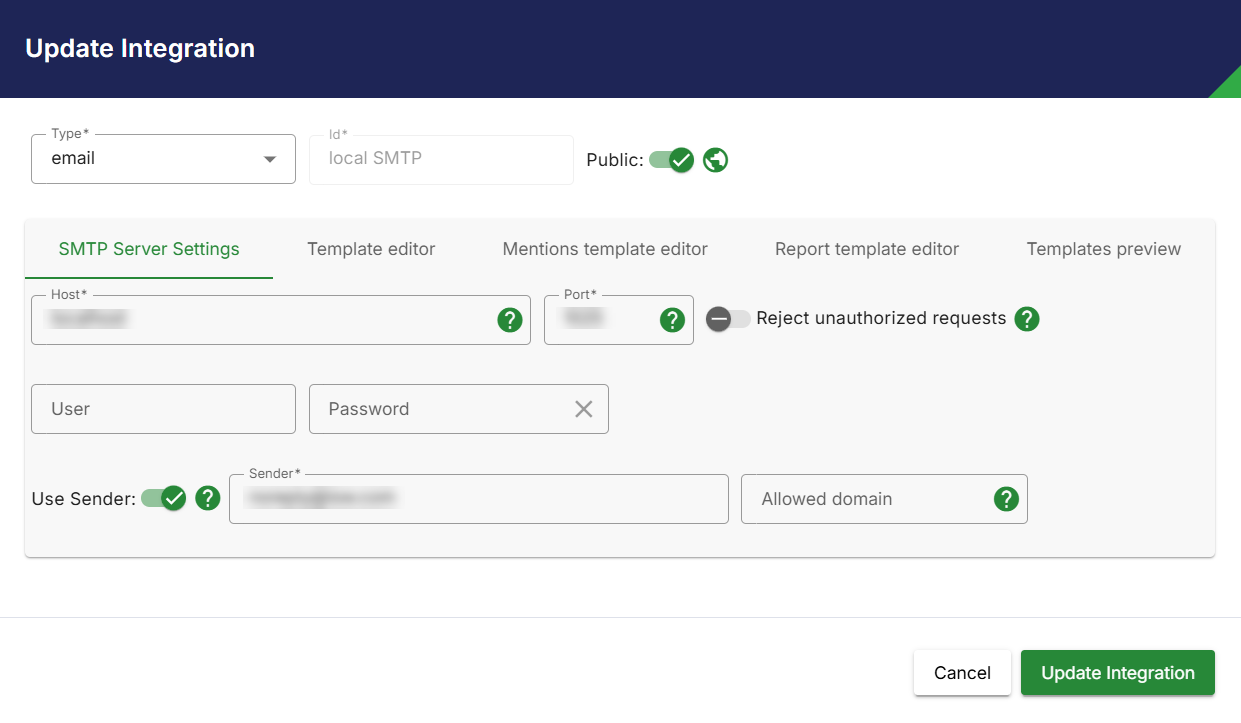Enable Reject unauthorized requests switch
The width and height of the screenshot is (1241, 723).
[x=728, y=319]
